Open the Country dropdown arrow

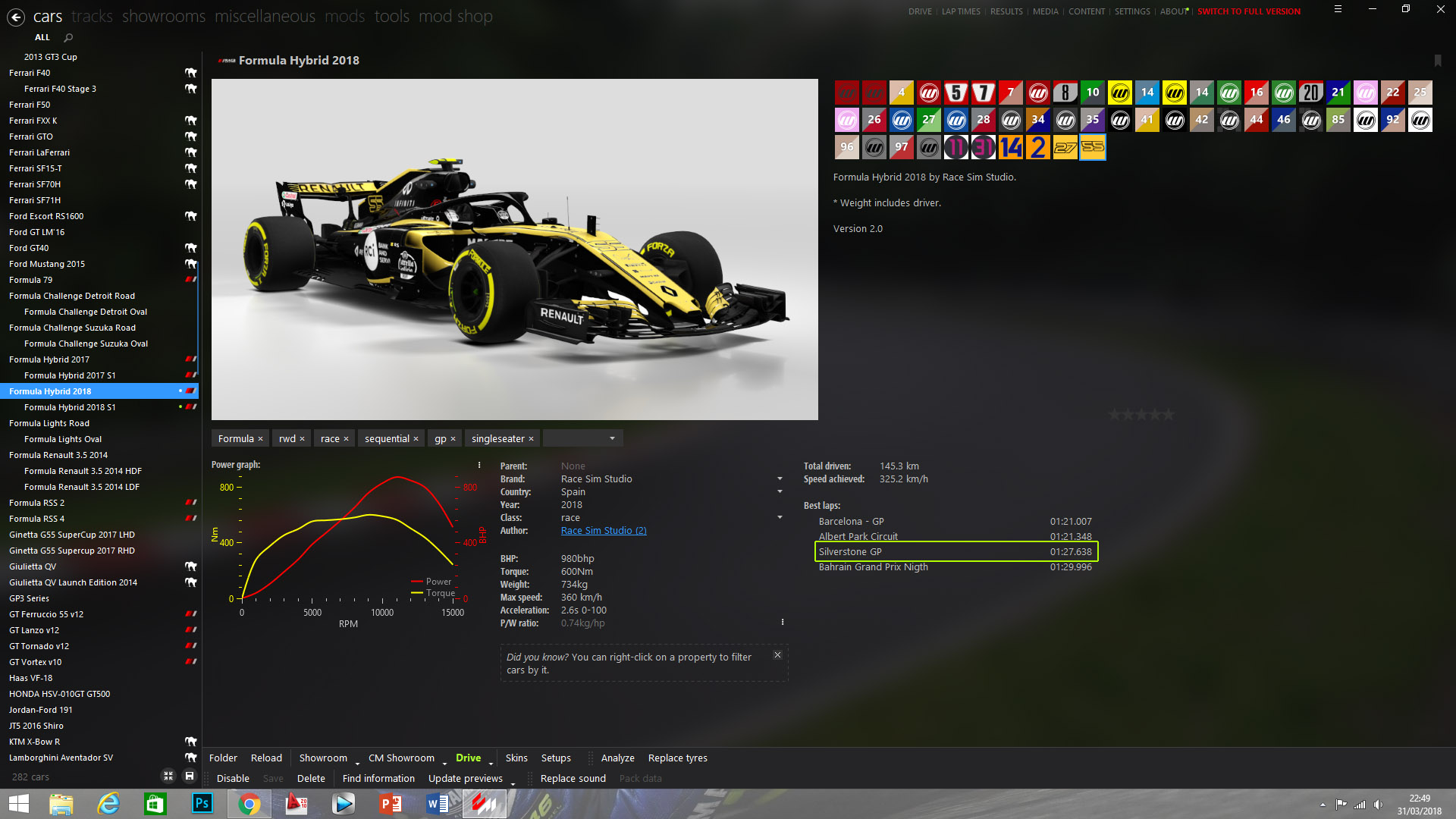(780, 491)
